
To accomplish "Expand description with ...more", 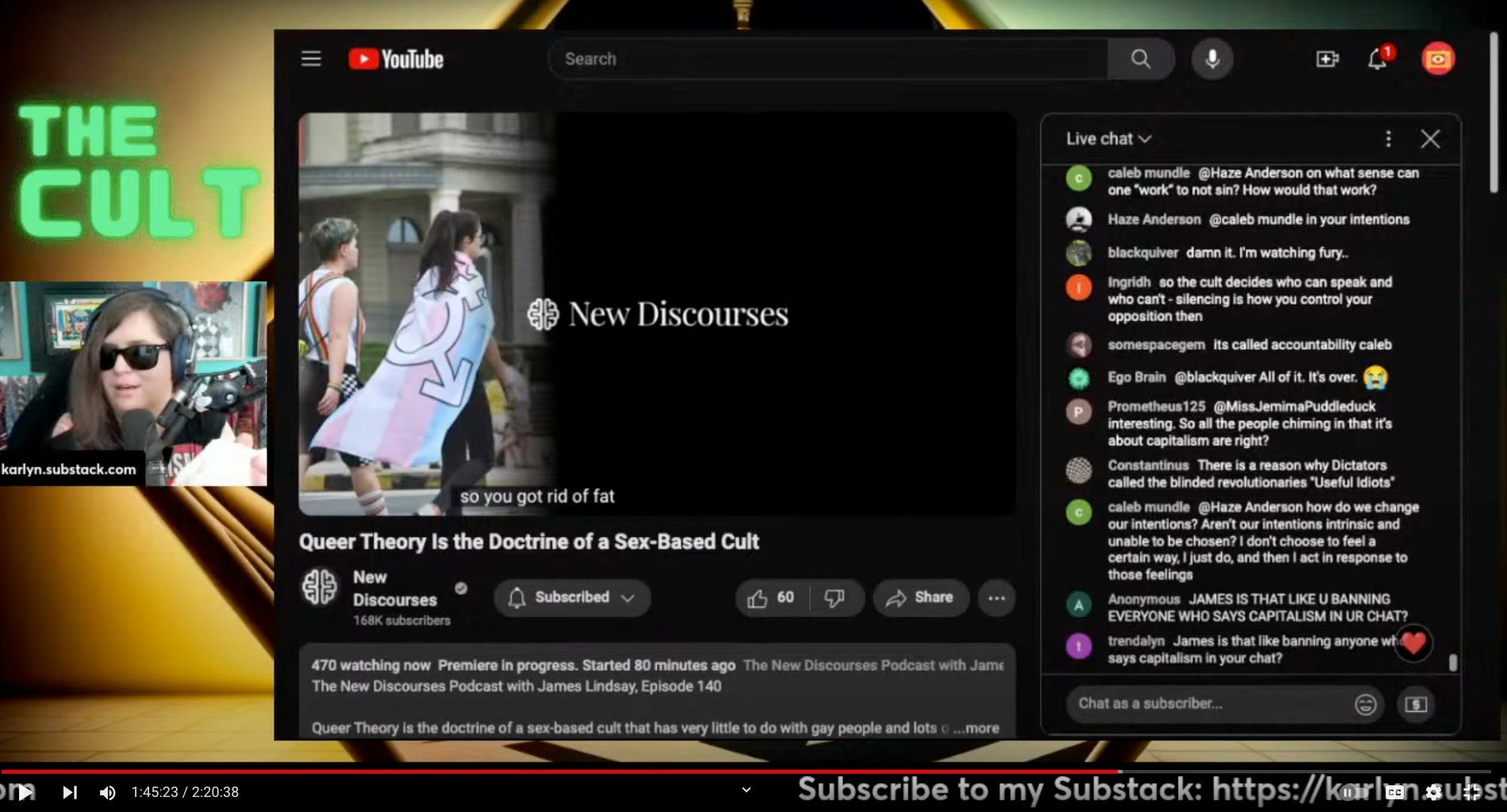I will (976, 728).
